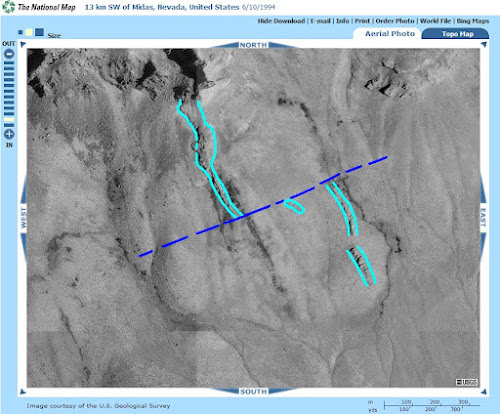Pan northeast with the top-right corner arrow

pos(484,44)
